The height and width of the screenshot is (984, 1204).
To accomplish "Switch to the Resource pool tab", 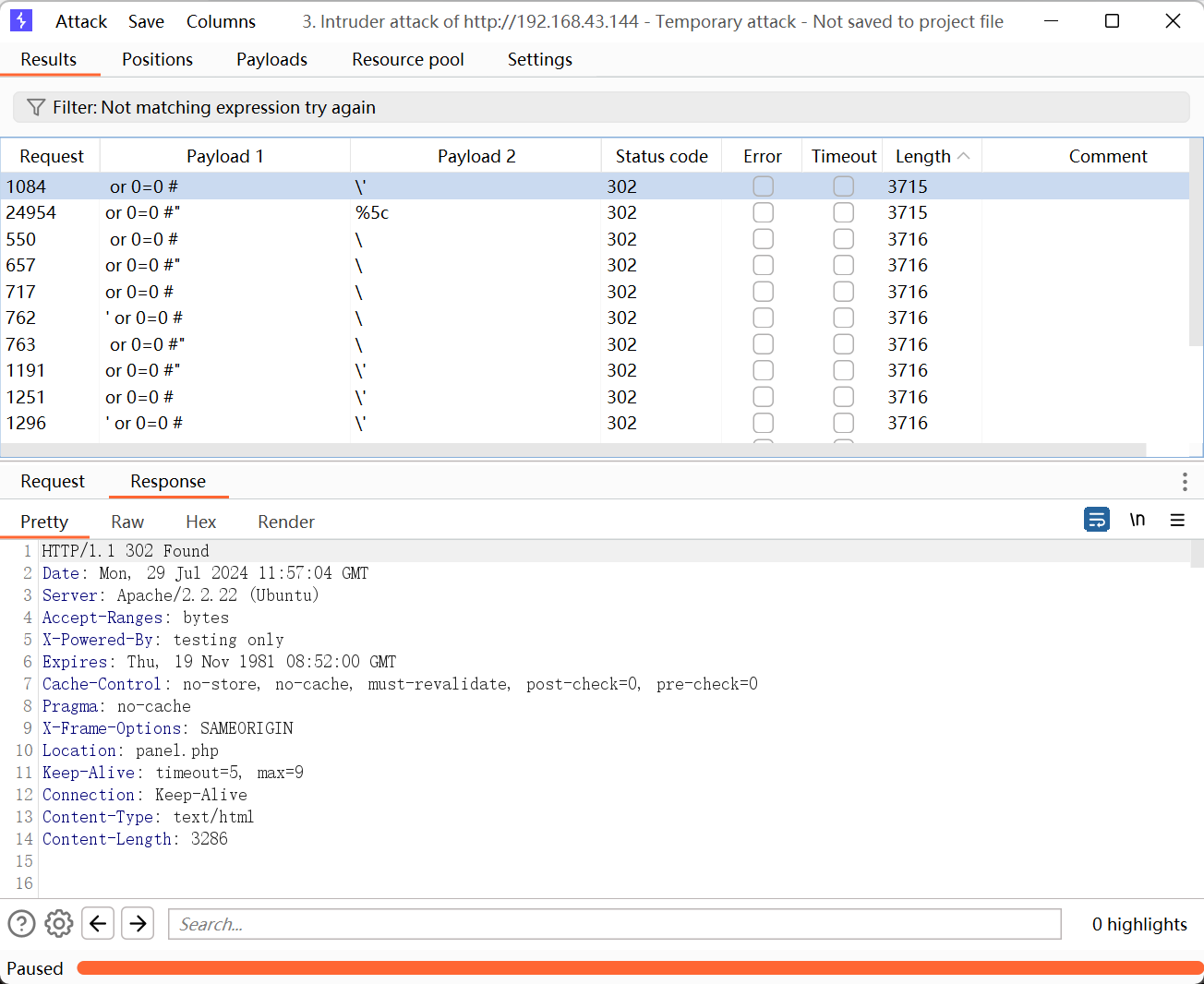I will tap(408, 59).
